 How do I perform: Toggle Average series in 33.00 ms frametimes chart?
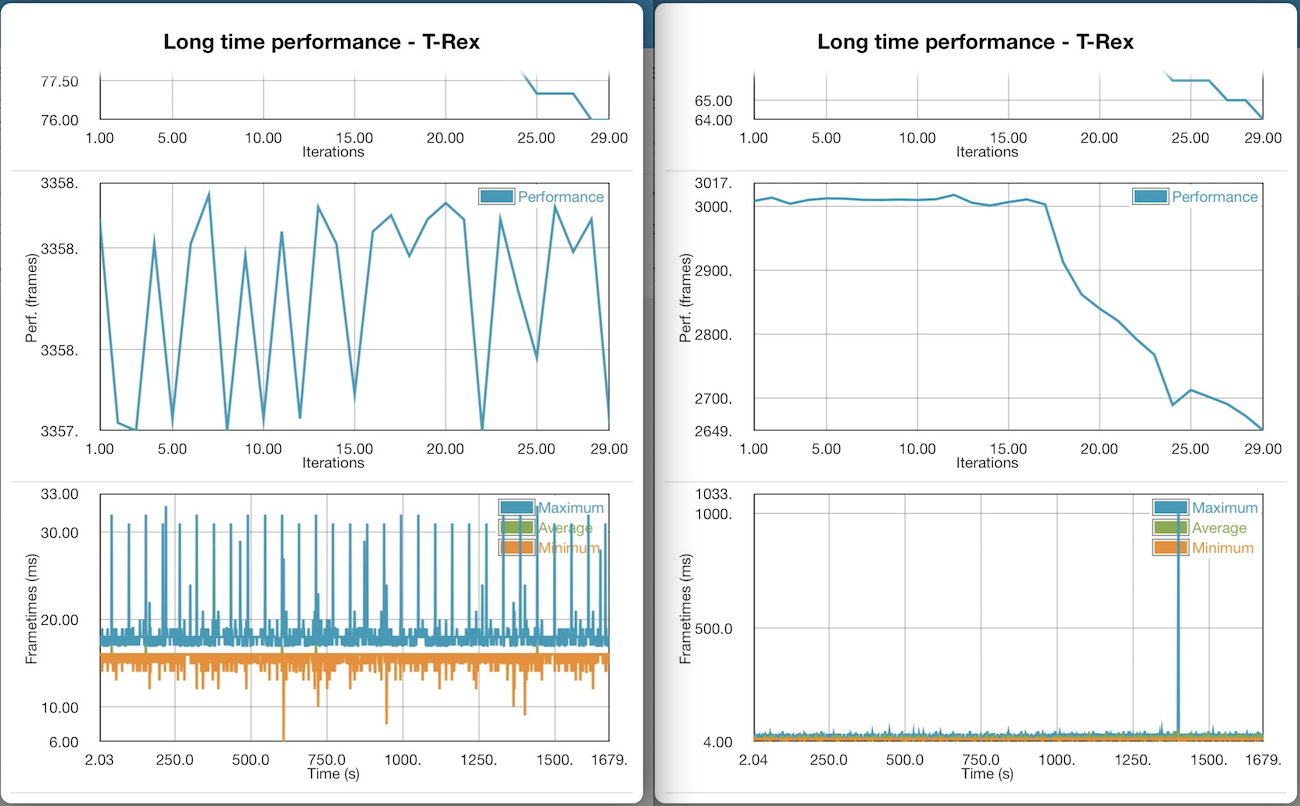(516, 527)
